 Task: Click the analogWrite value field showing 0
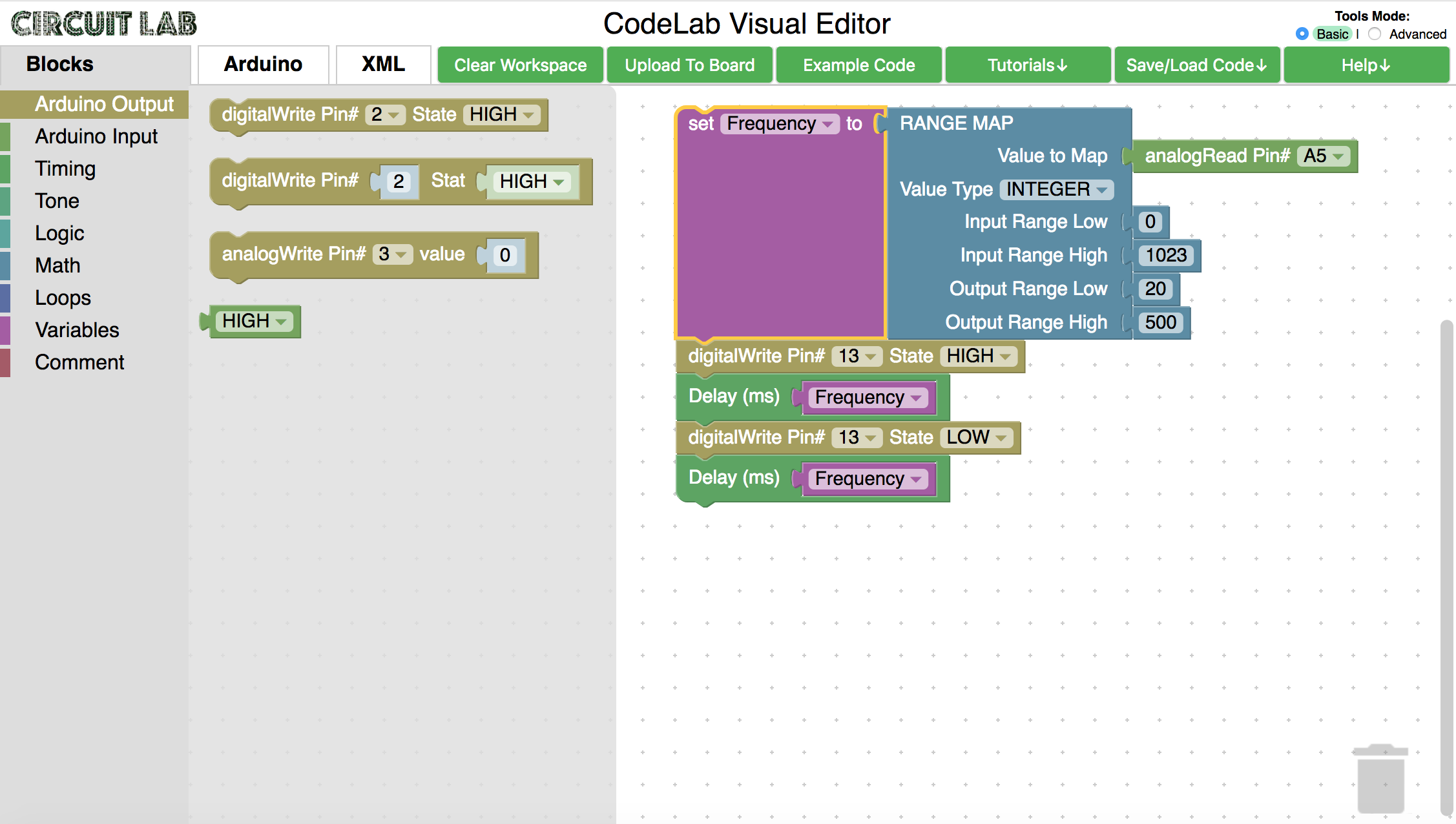click(x=505, y=255)
